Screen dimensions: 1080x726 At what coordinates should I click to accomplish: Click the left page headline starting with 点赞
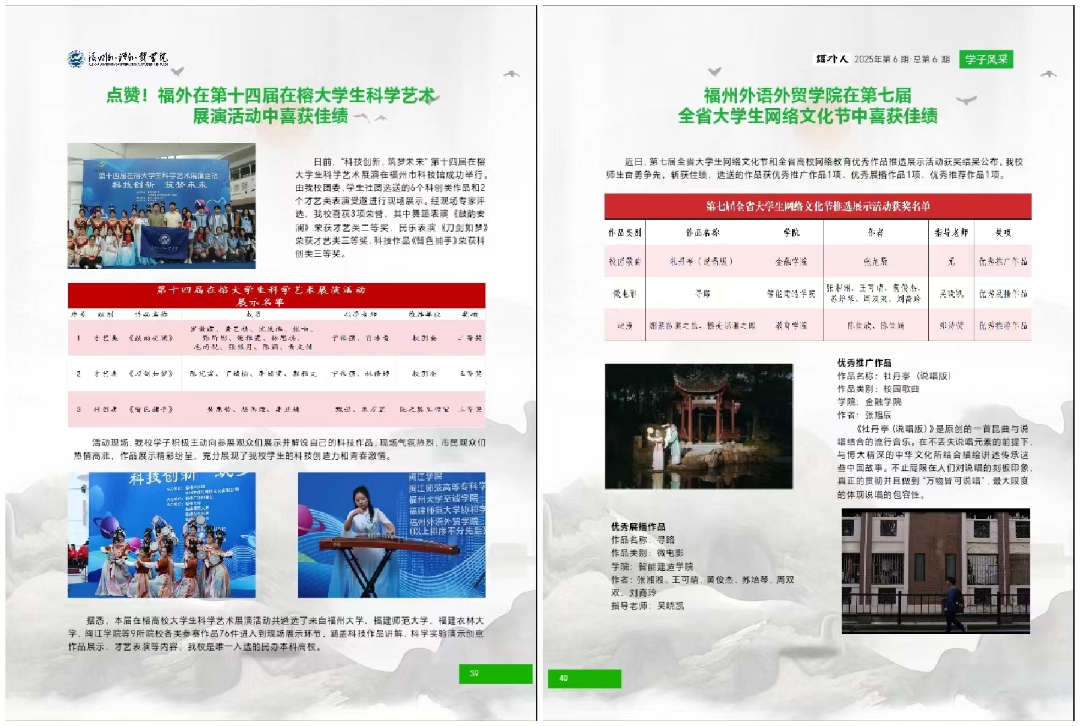pyautogui.click(x=272, y=105)
